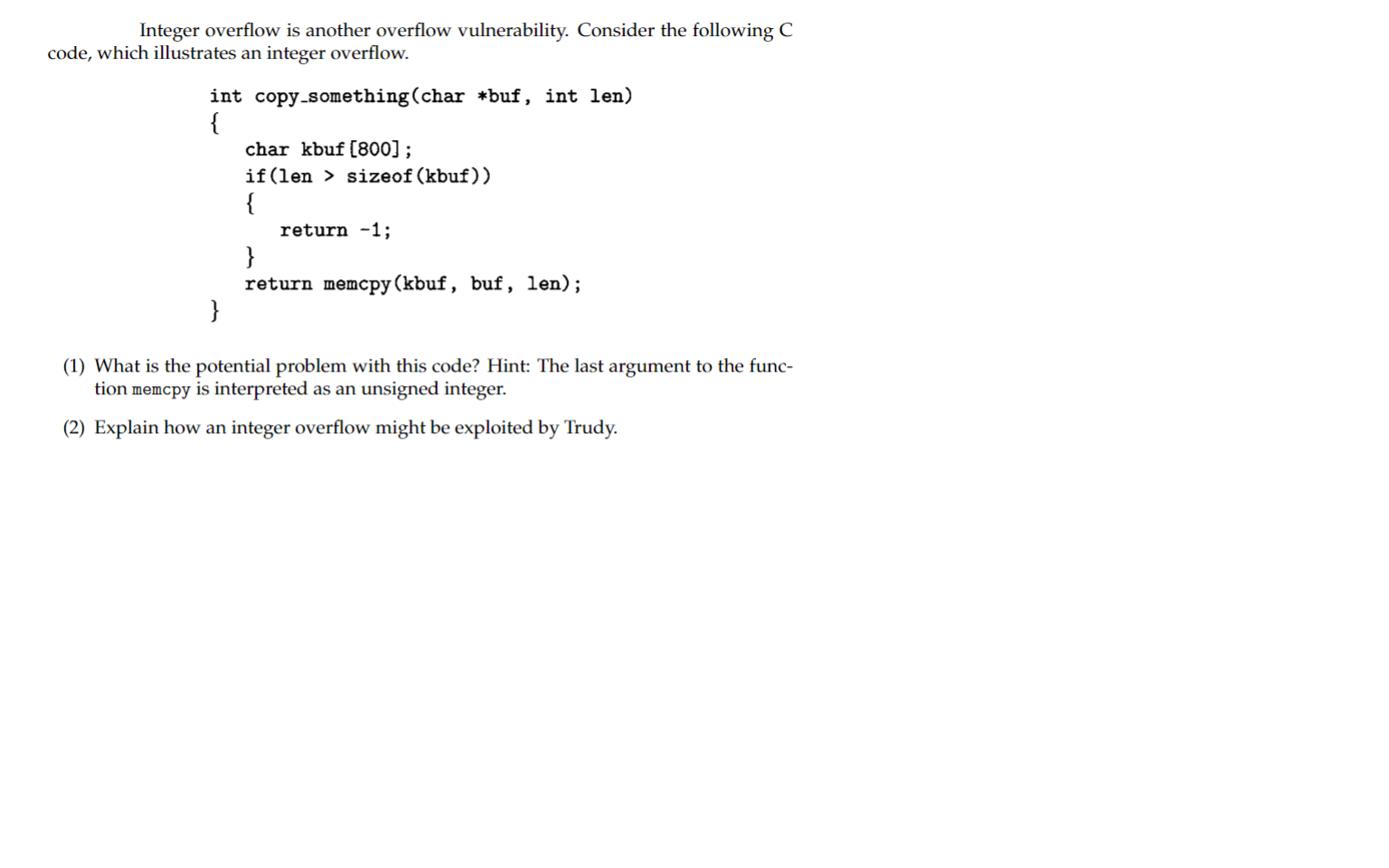
Task: Click the 'return -1;' statement
Action: [x=335, y=231]
